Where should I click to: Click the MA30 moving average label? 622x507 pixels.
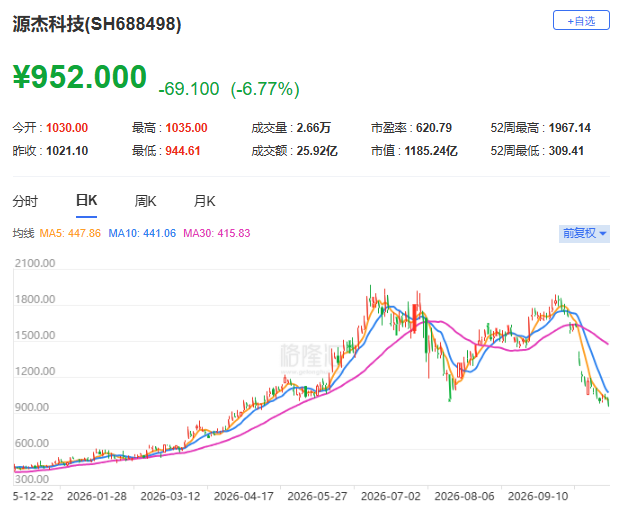pos(217,233)
